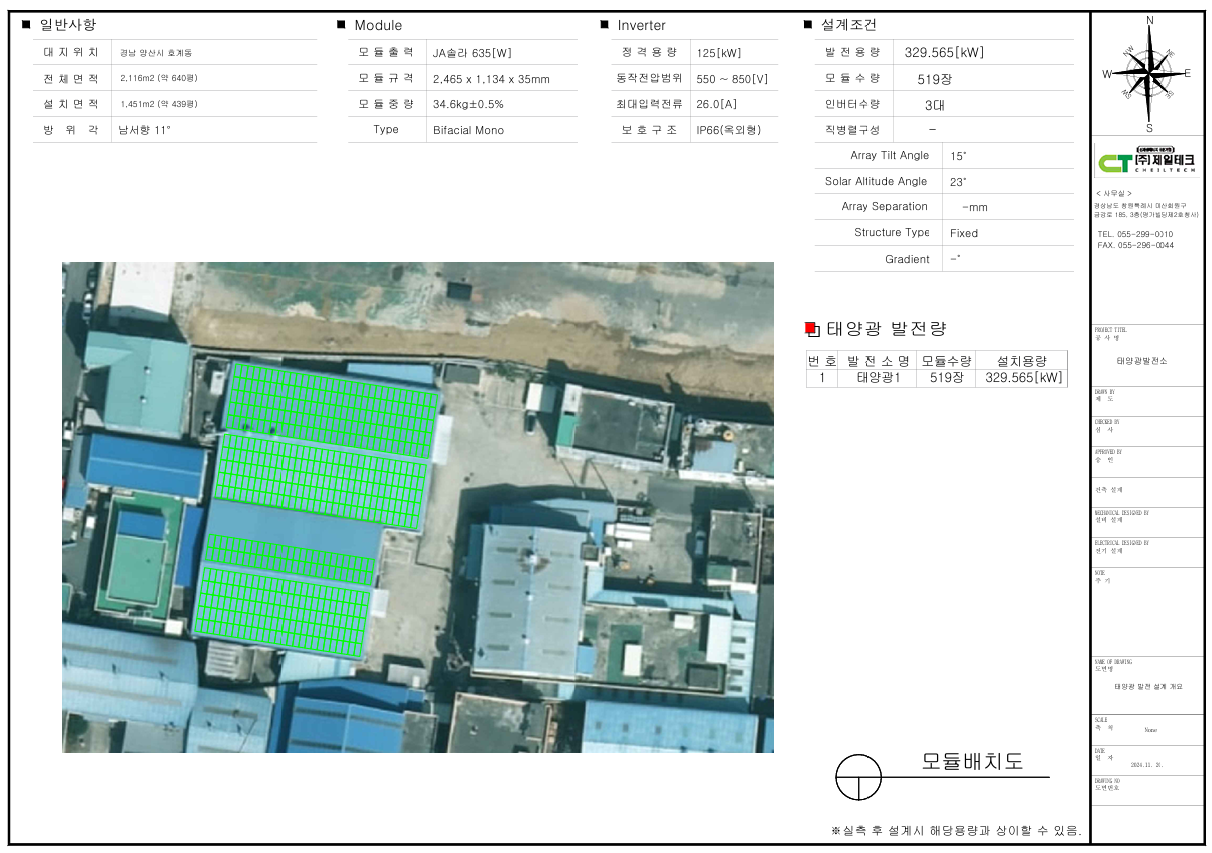Viewport: 1212px width, 853px height.
Task: Select the 태양광발전소 project title field
Action: coord(1142,360)
